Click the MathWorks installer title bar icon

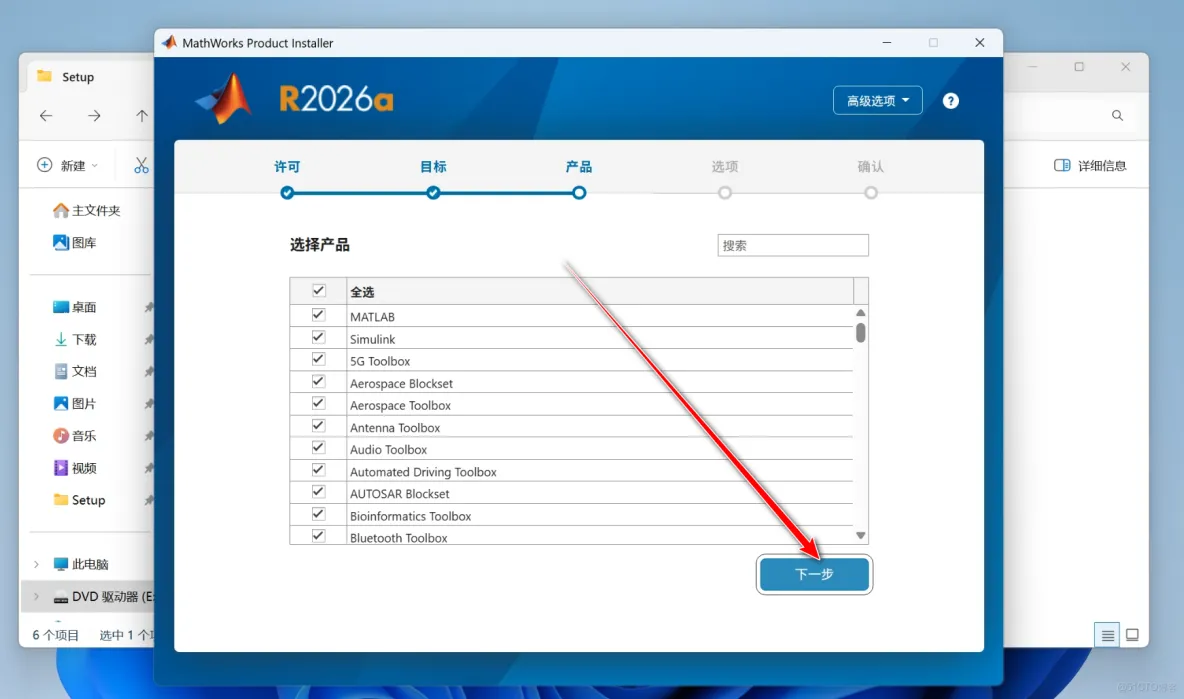(170, 43)
